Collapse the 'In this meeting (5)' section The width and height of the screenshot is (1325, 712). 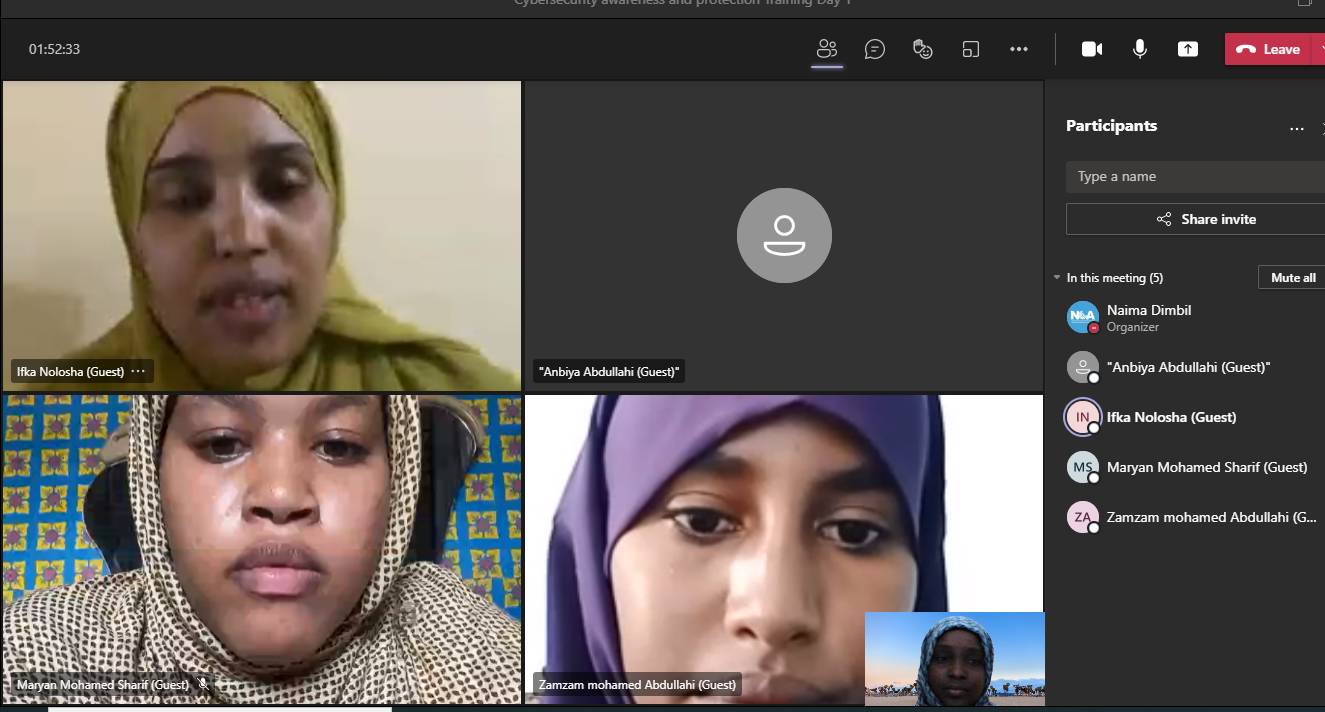[1057, 278]
